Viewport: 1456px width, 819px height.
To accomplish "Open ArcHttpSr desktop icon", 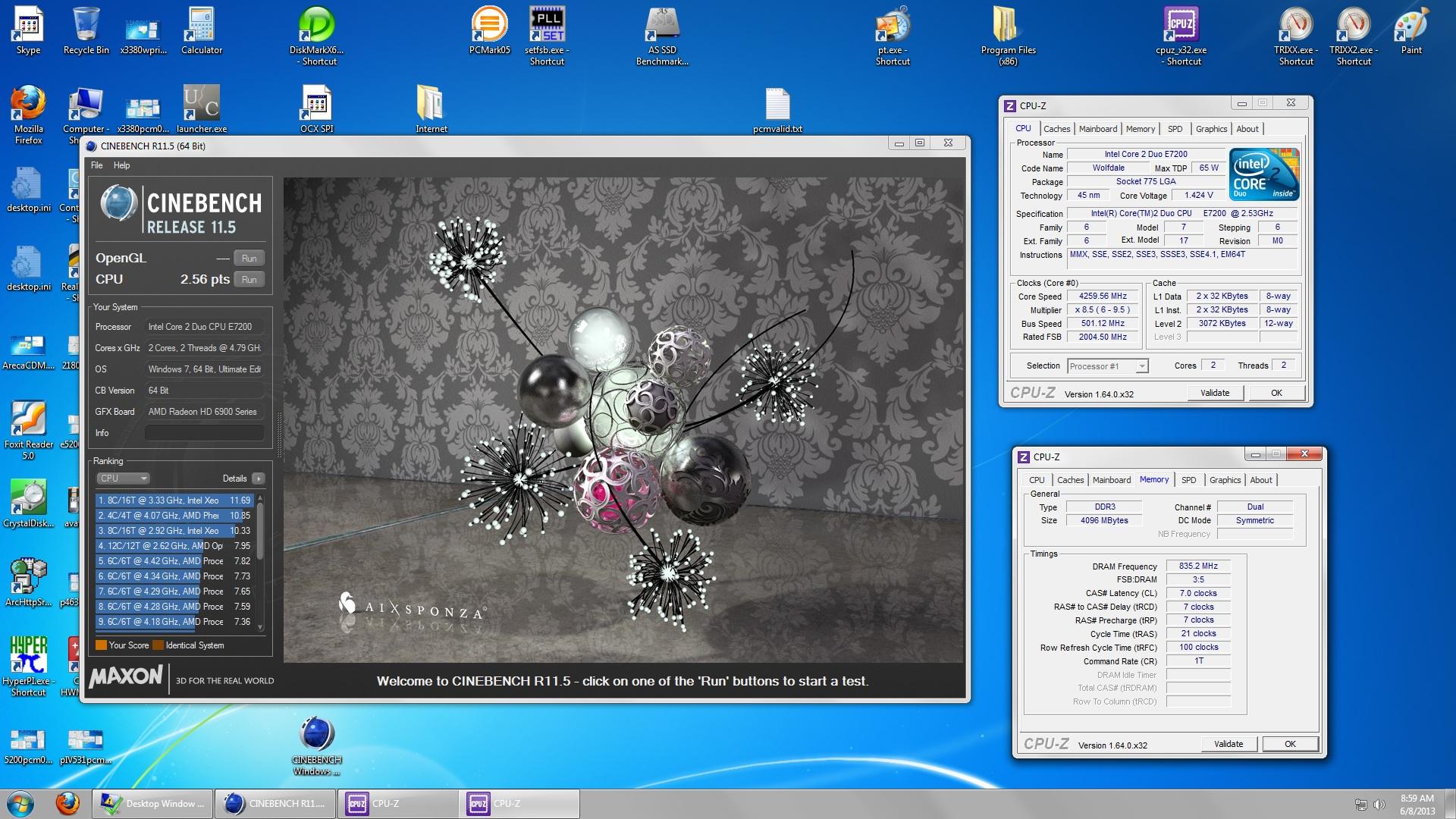I will (28, 583).
